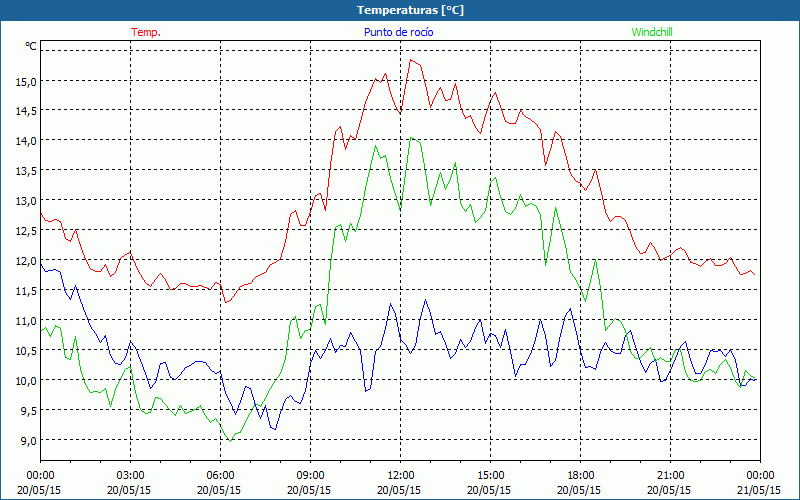Screen dimensions: 800x500
Task: Click the 12,0 y-axis value
Action: [26, 261]
